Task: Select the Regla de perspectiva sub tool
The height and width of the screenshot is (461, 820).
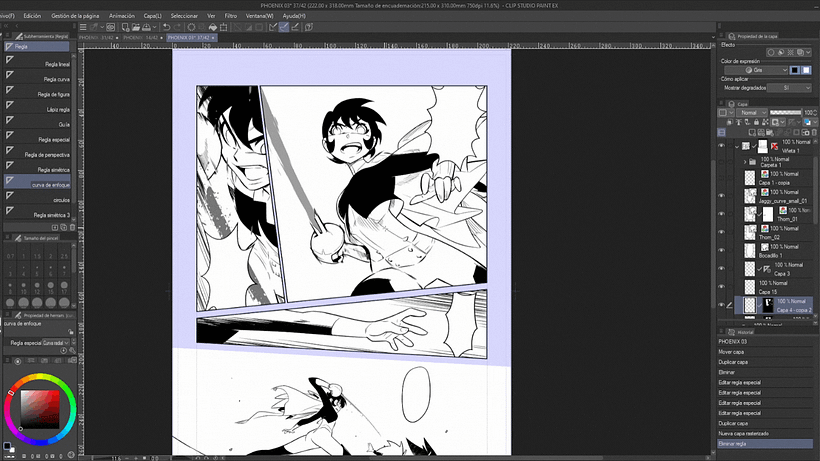Action: pos(37,154)
